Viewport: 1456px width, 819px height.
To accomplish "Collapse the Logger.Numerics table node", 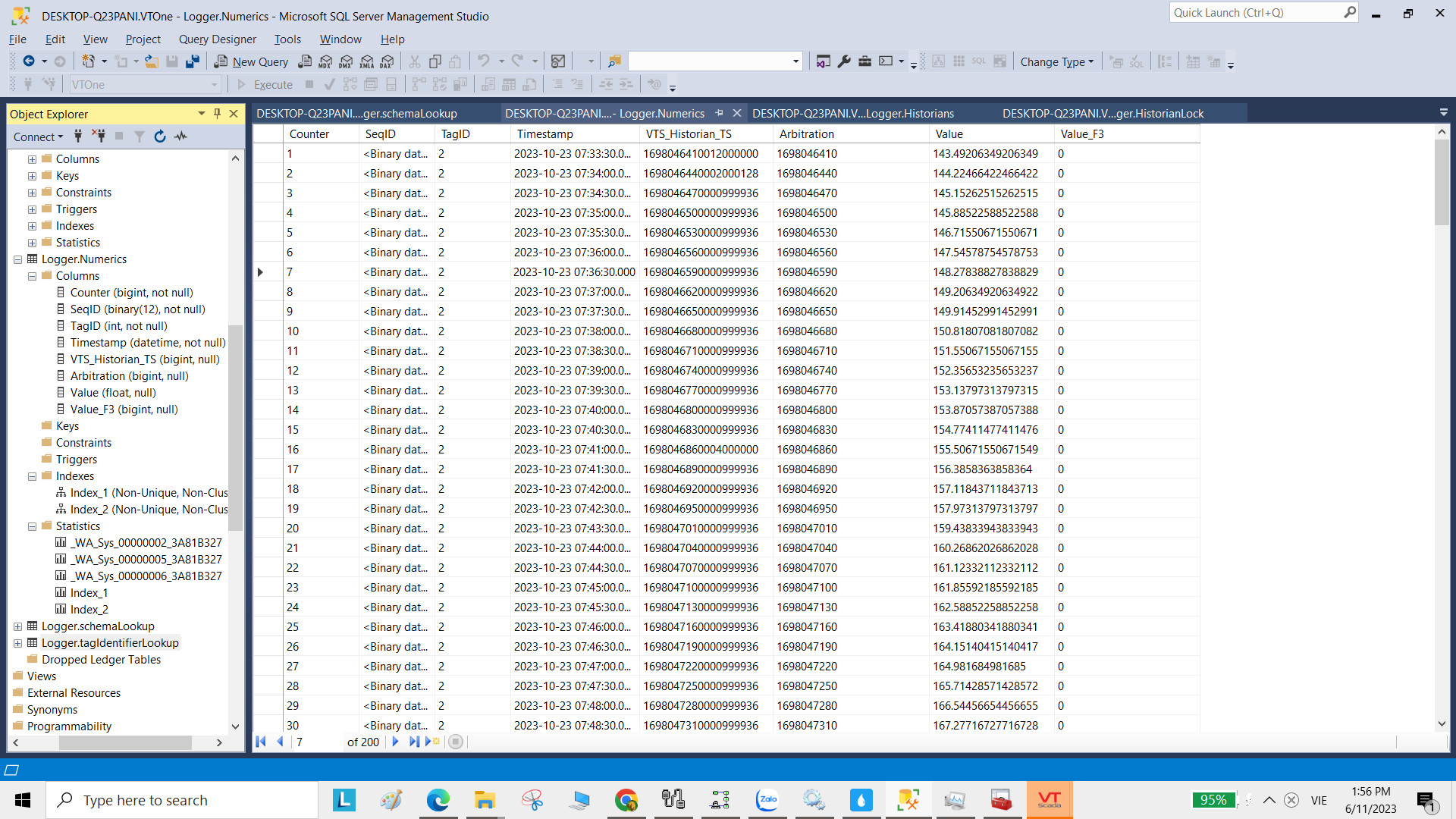I will 17,259.
